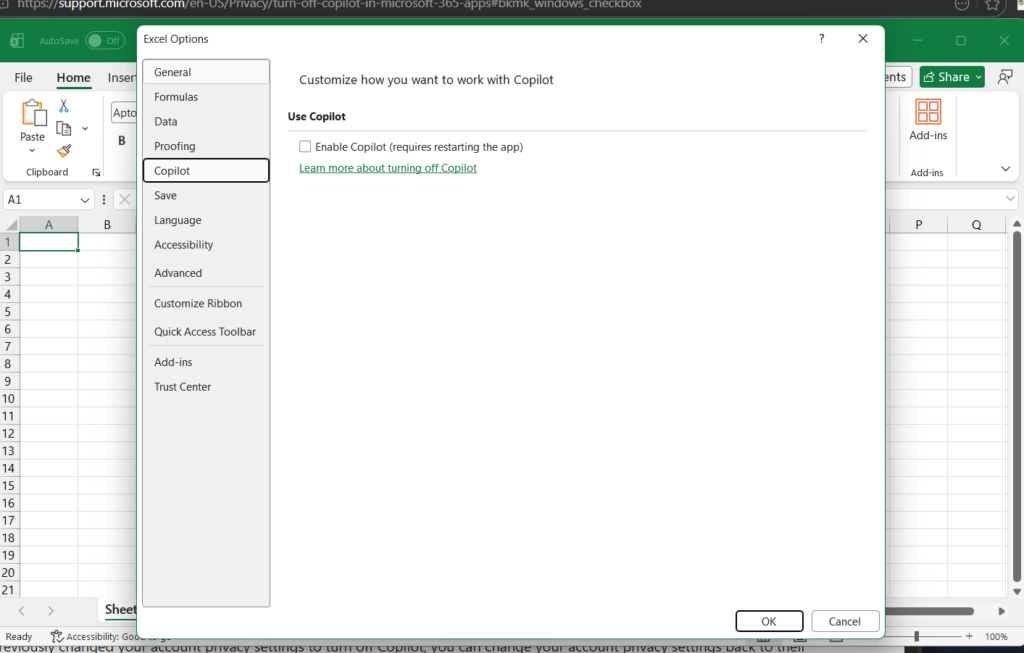Select the Copilot options category

point(206,170)
